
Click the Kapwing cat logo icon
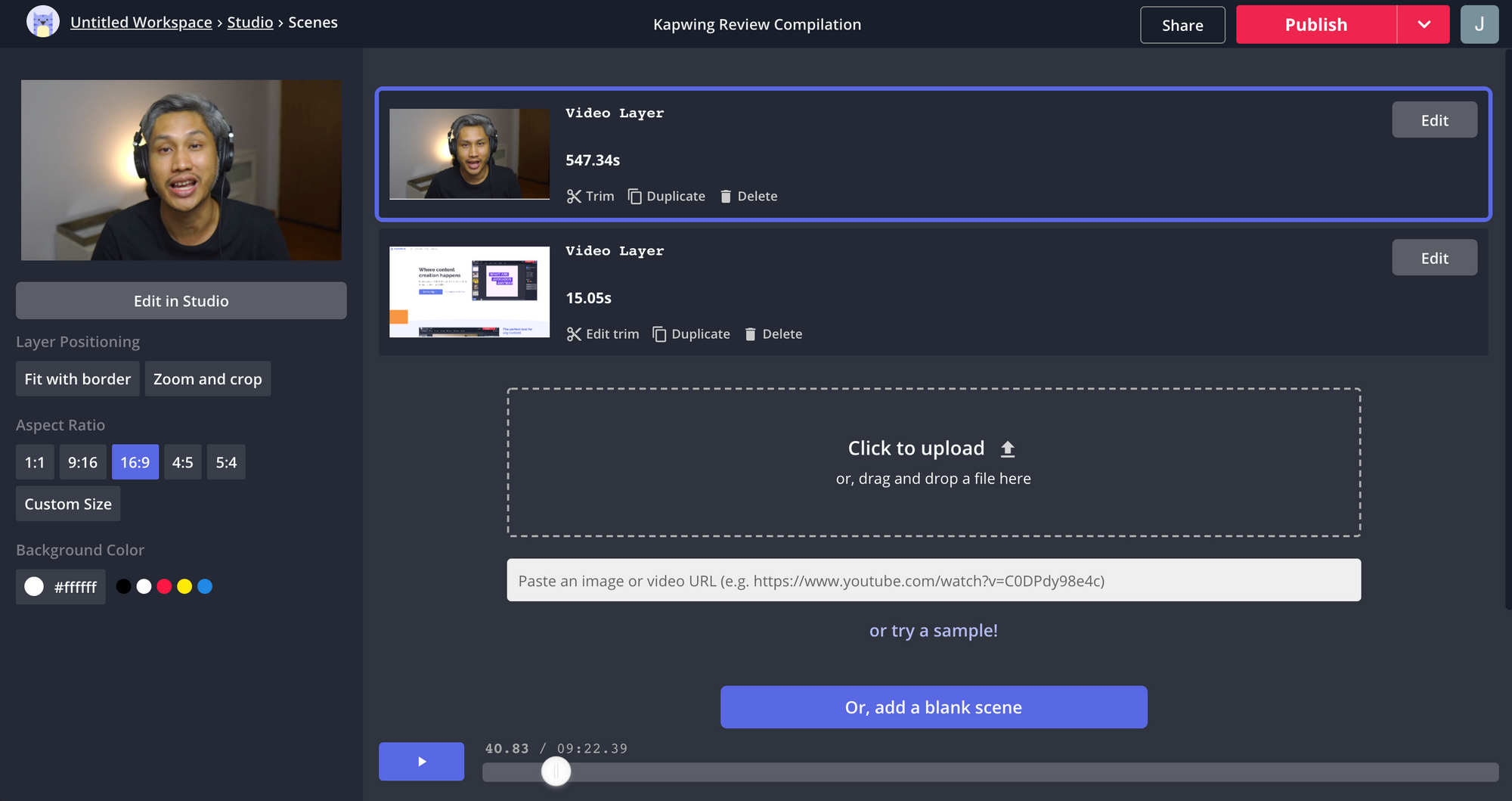click(x=42, y=22)
